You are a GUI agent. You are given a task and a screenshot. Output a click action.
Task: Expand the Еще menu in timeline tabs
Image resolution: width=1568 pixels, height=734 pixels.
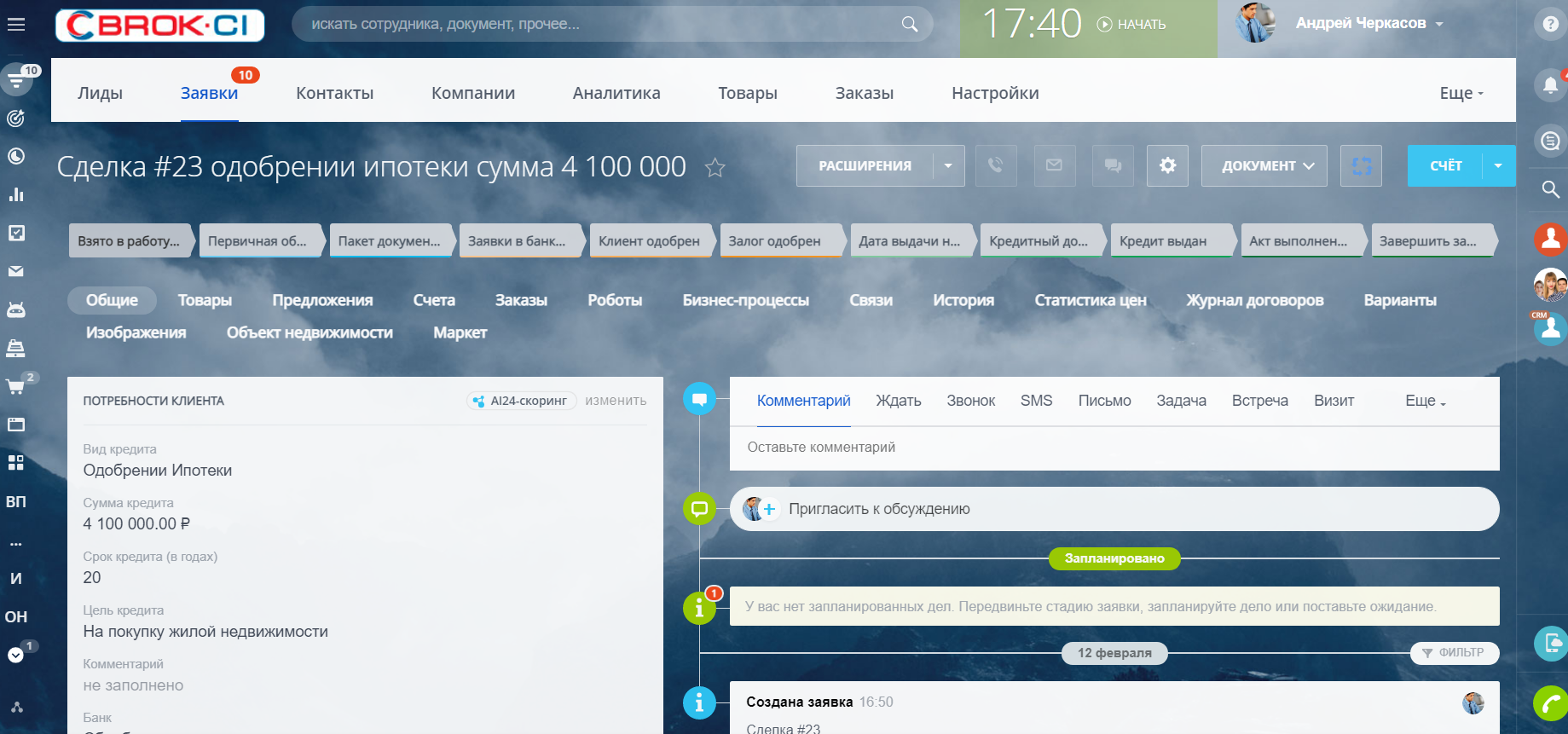point(1426,401)
